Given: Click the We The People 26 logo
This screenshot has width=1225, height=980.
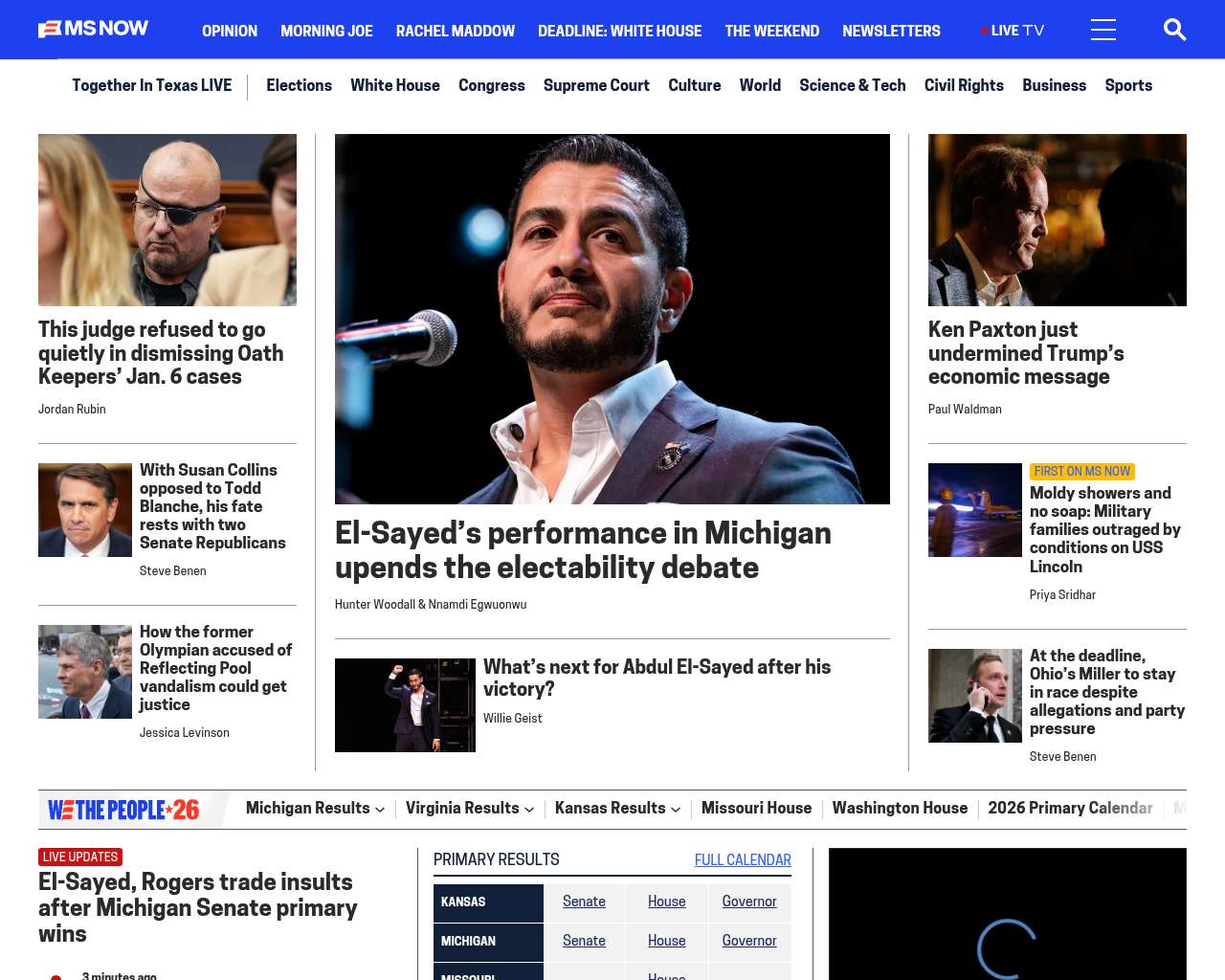Looking at the screenshot, I should (x=123, y=810).
